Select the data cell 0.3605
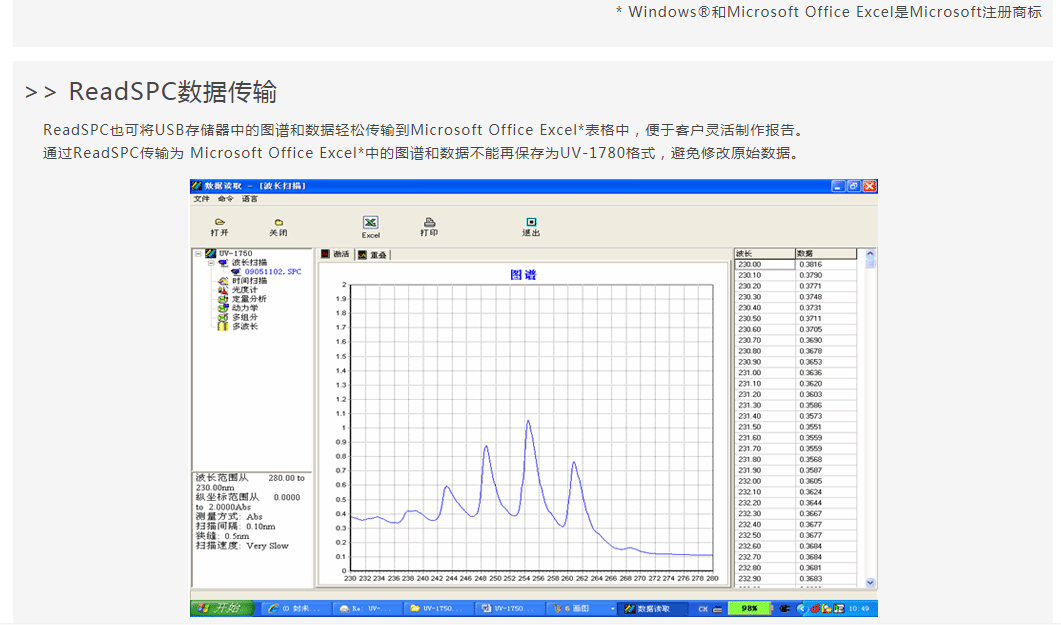This screenshot has height=625, width=1061. (826, 481)
